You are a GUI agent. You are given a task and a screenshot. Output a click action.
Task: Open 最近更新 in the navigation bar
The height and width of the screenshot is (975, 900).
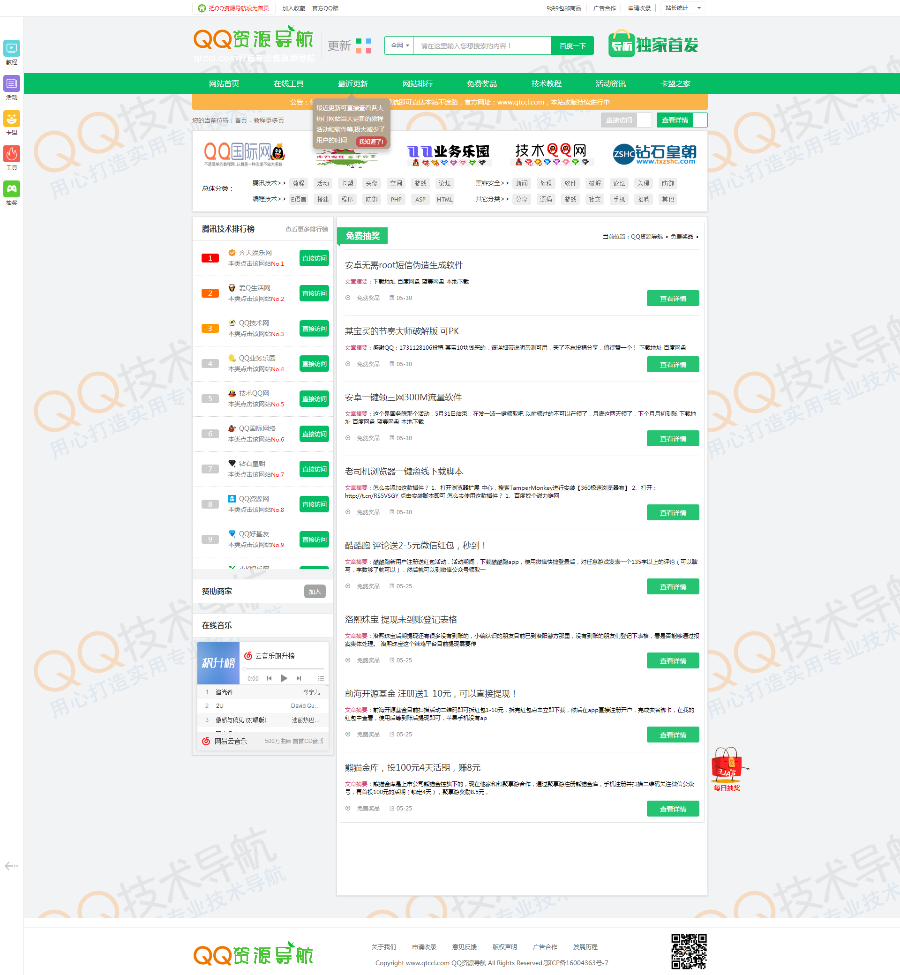click(353, 83)
